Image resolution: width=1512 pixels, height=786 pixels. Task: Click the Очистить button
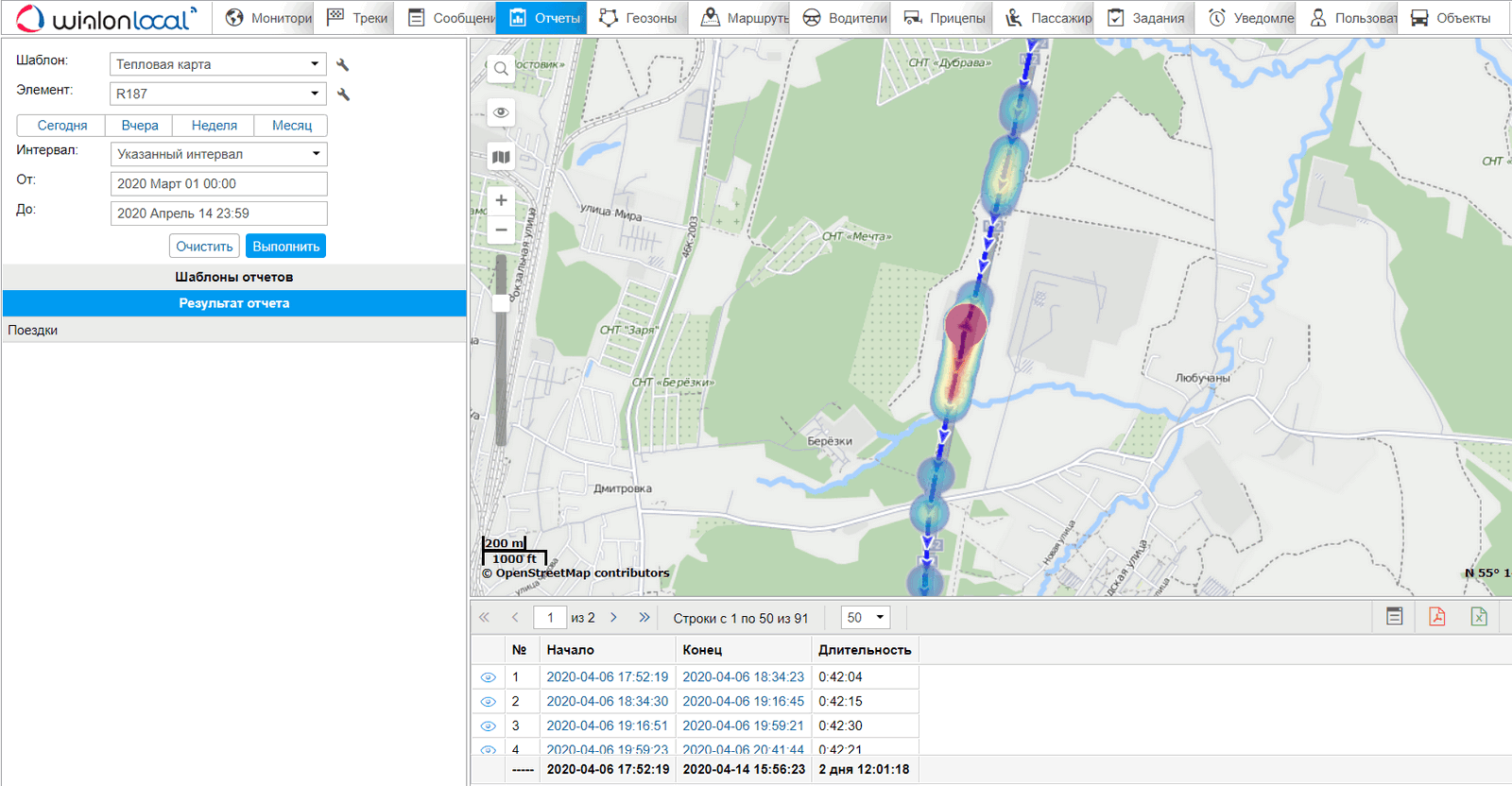tap(204, 247)
